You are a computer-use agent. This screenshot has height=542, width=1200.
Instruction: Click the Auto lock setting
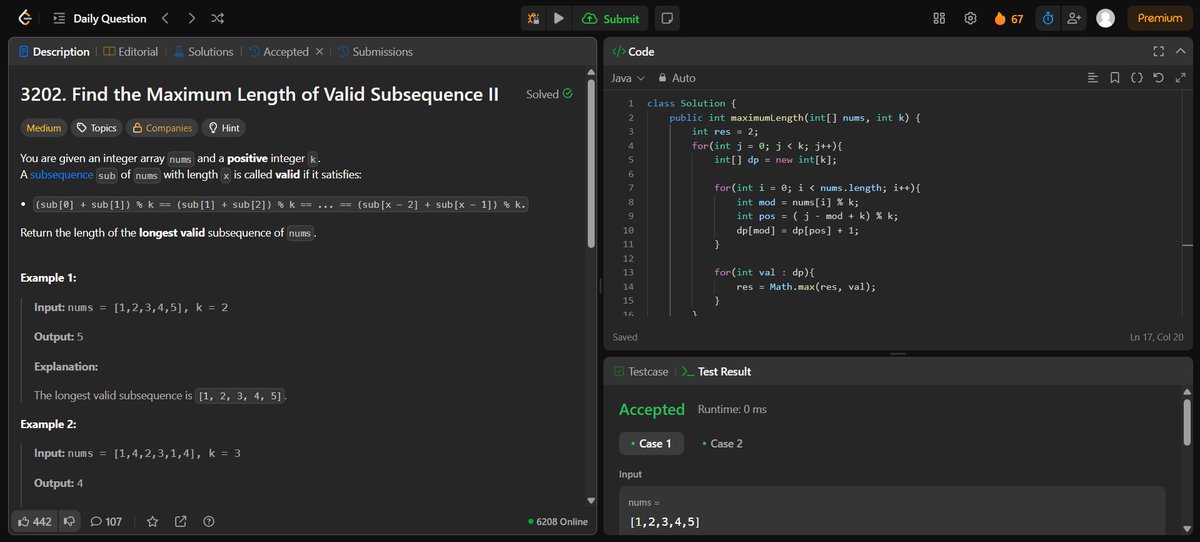click(676, 78)
